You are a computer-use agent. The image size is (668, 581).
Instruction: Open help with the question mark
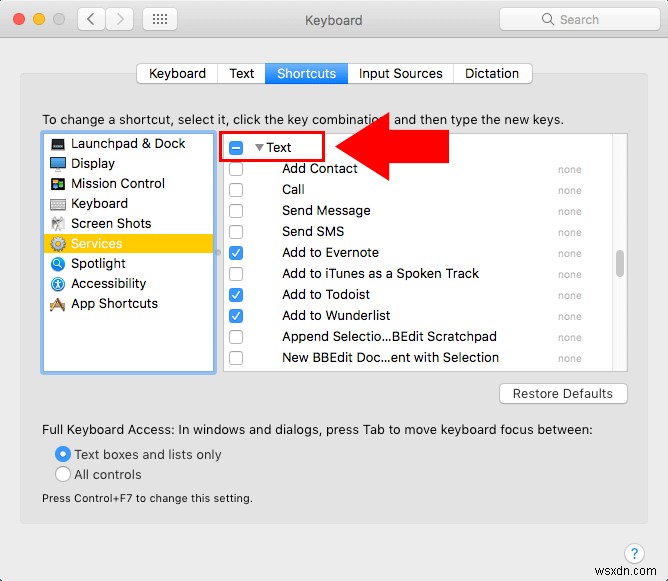634,553
